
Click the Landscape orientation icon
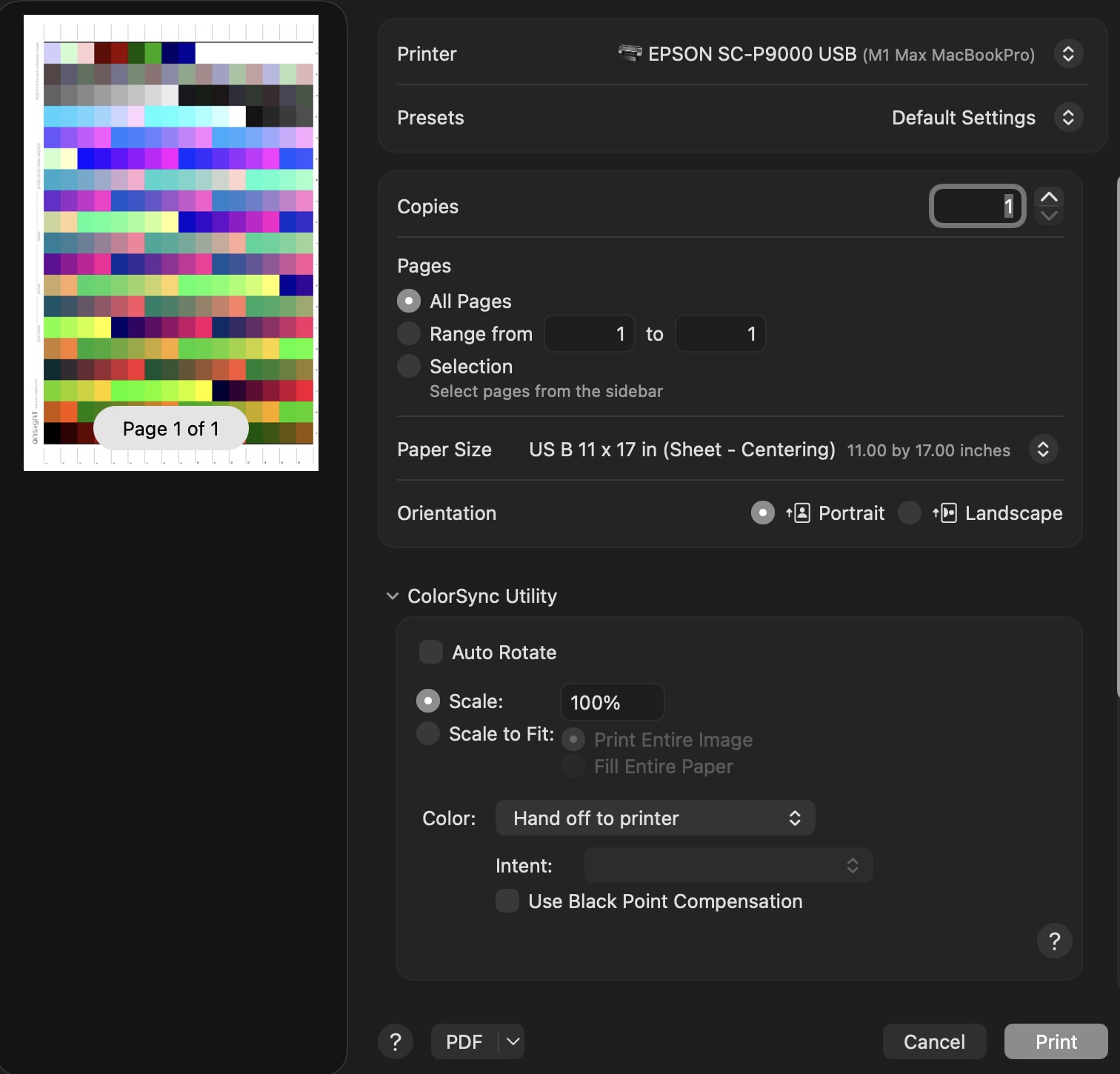[945, 513]
